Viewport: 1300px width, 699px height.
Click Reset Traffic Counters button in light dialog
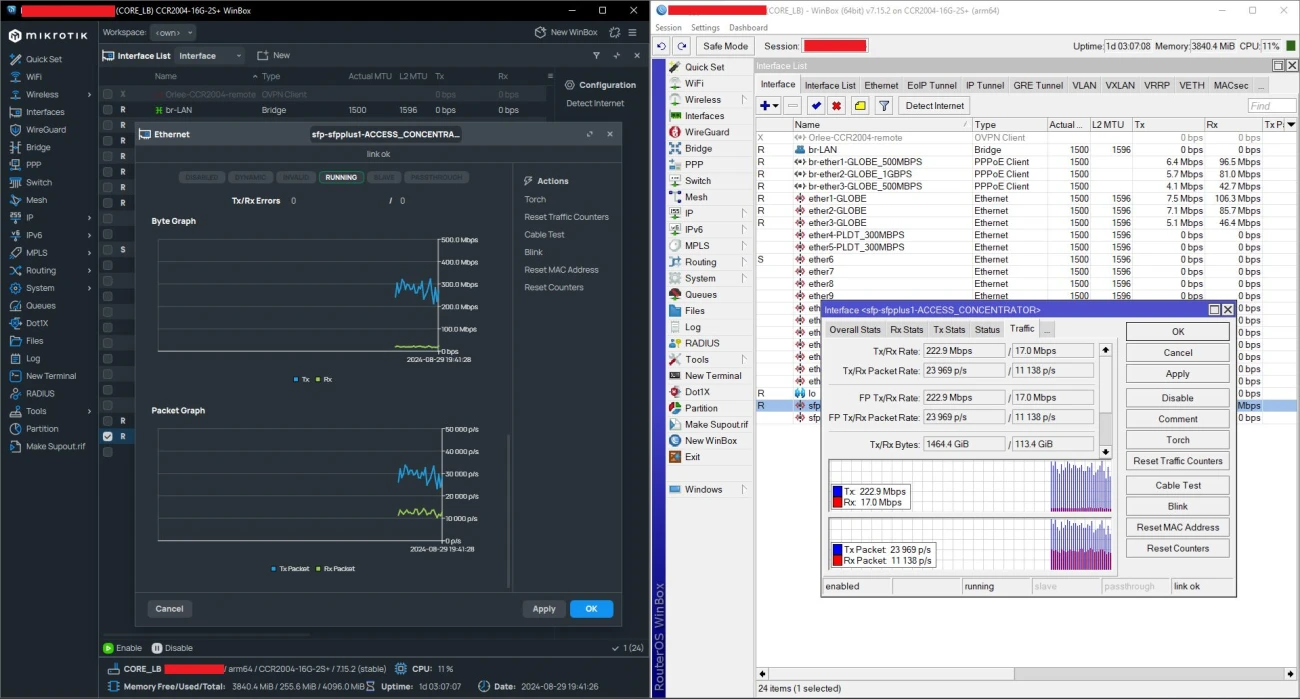1178,461
